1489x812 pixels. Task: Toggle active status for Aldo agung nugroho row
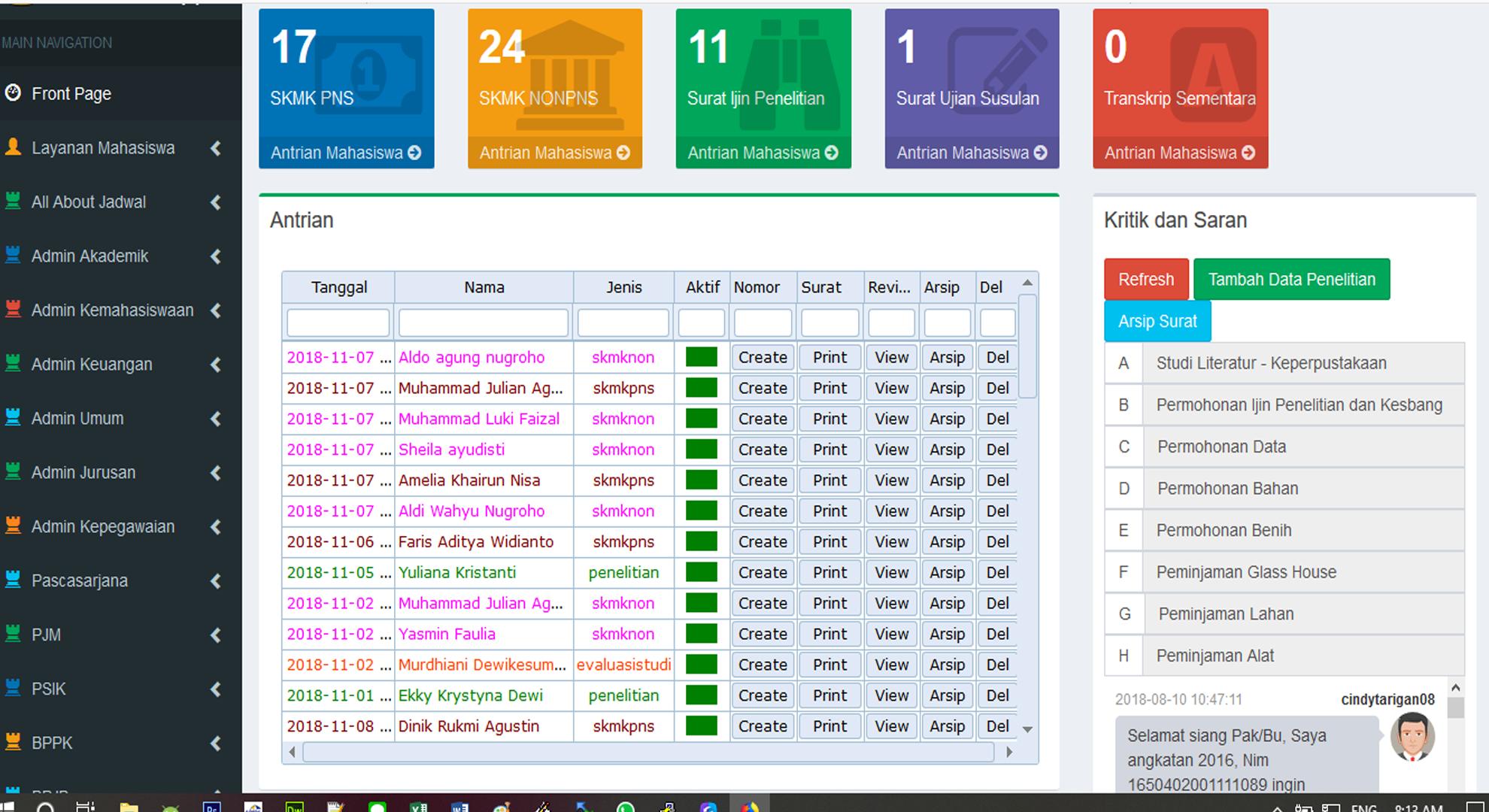[703, 356]
